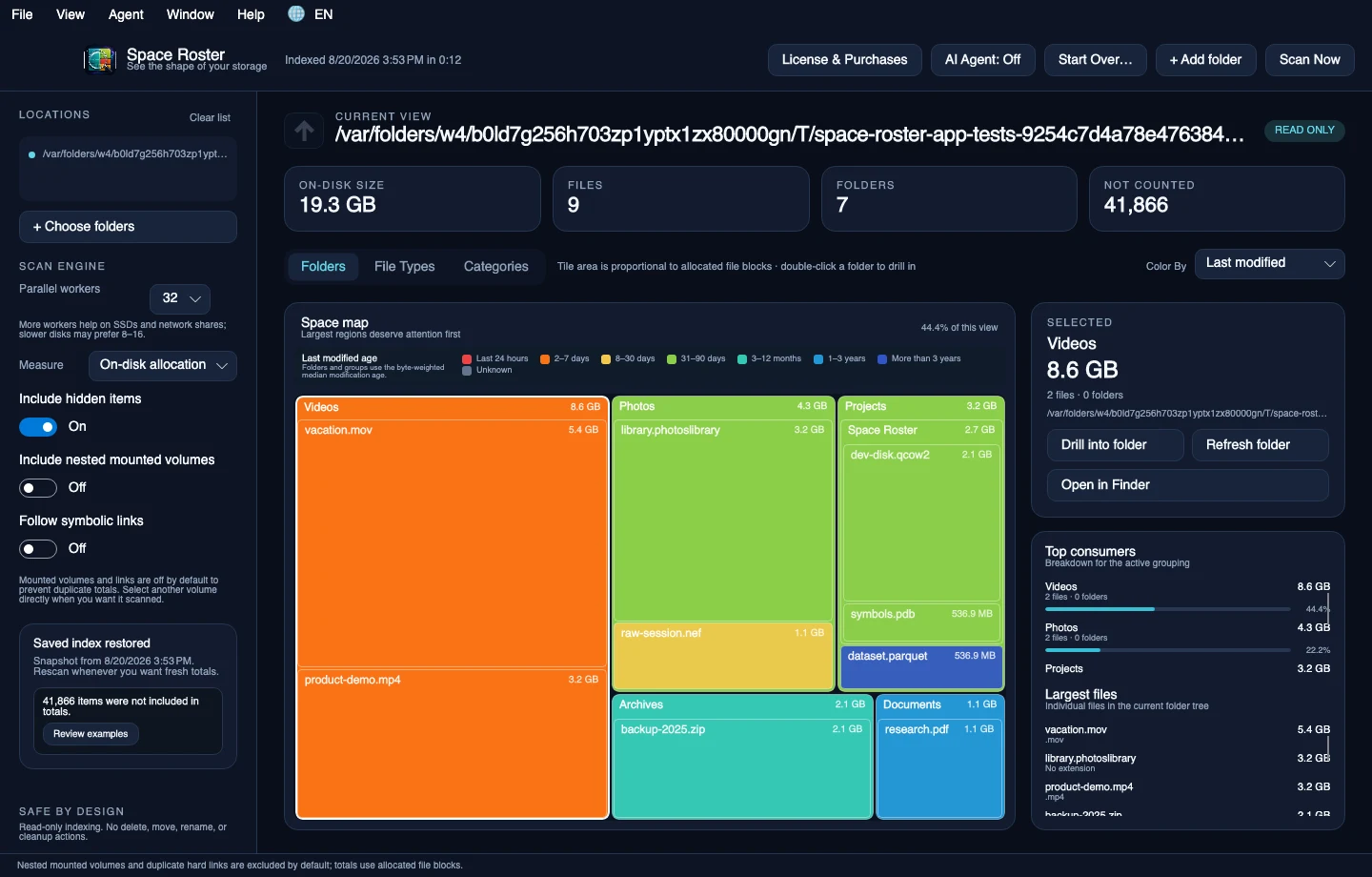Click Videos row in Top consumers

pos(1187,597)
